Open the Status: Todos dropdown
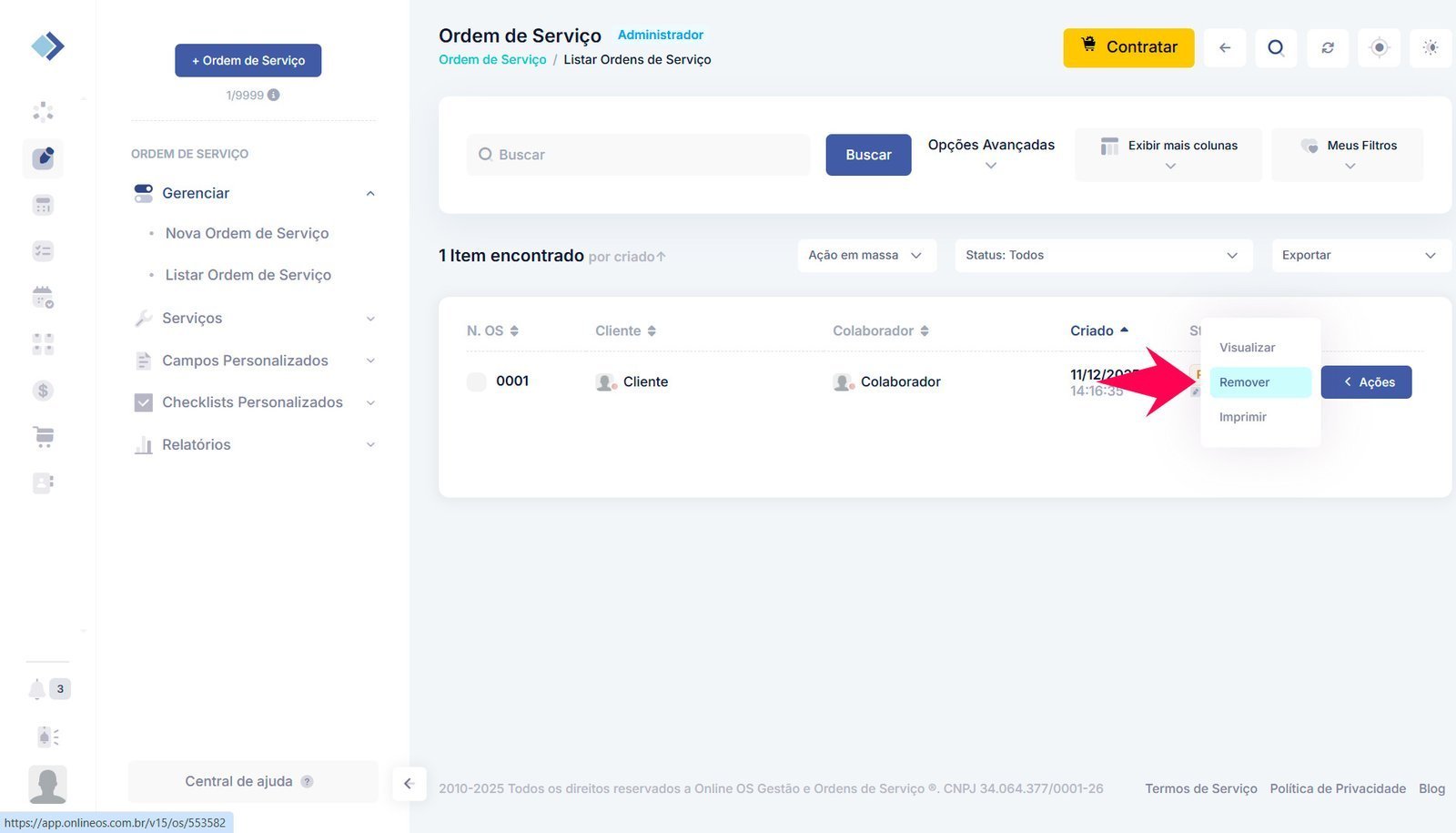The image size is (1456, 833). tap(1102, 256)
